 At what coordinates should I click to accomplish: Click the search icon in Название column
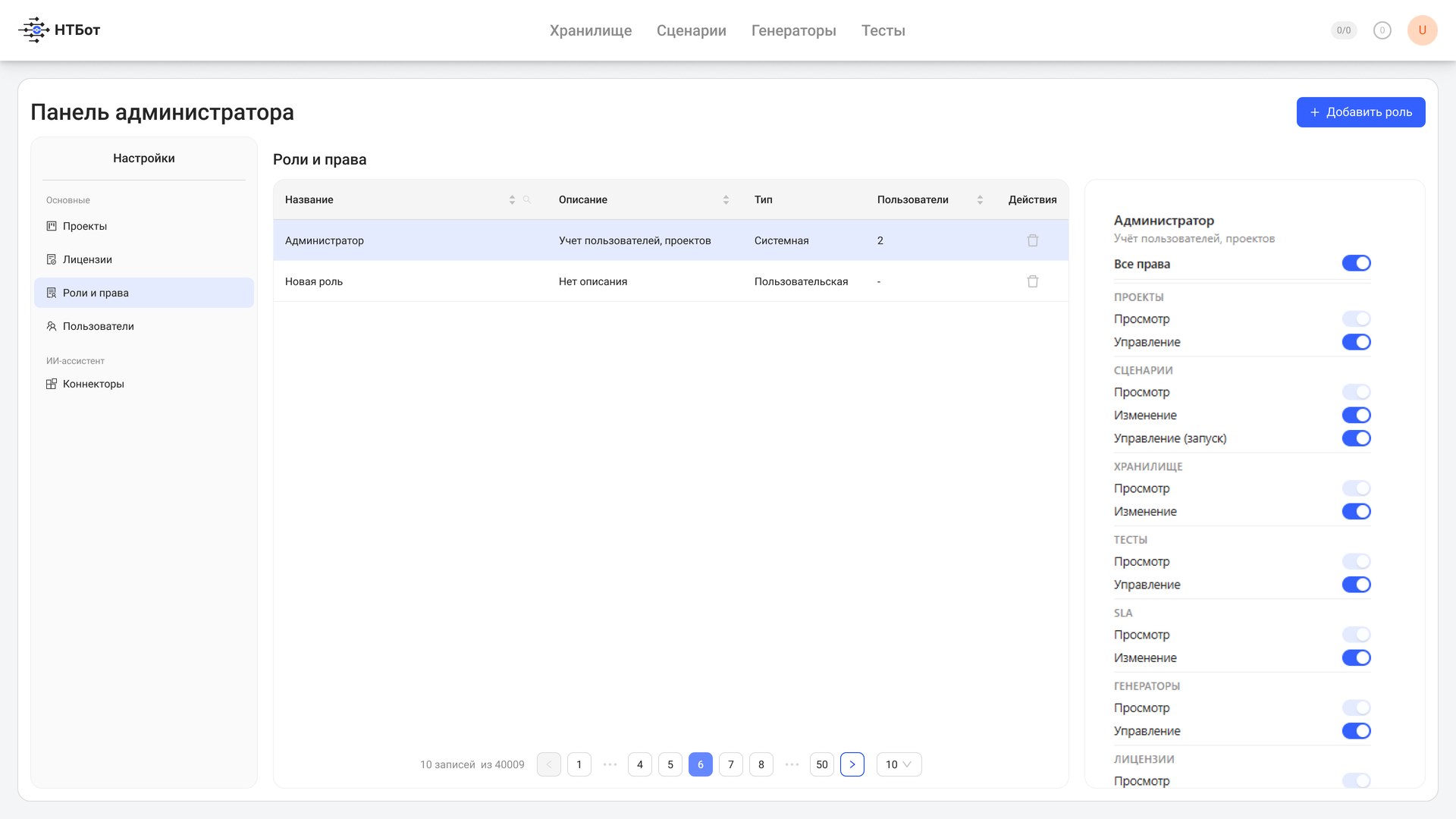[527, 199]
